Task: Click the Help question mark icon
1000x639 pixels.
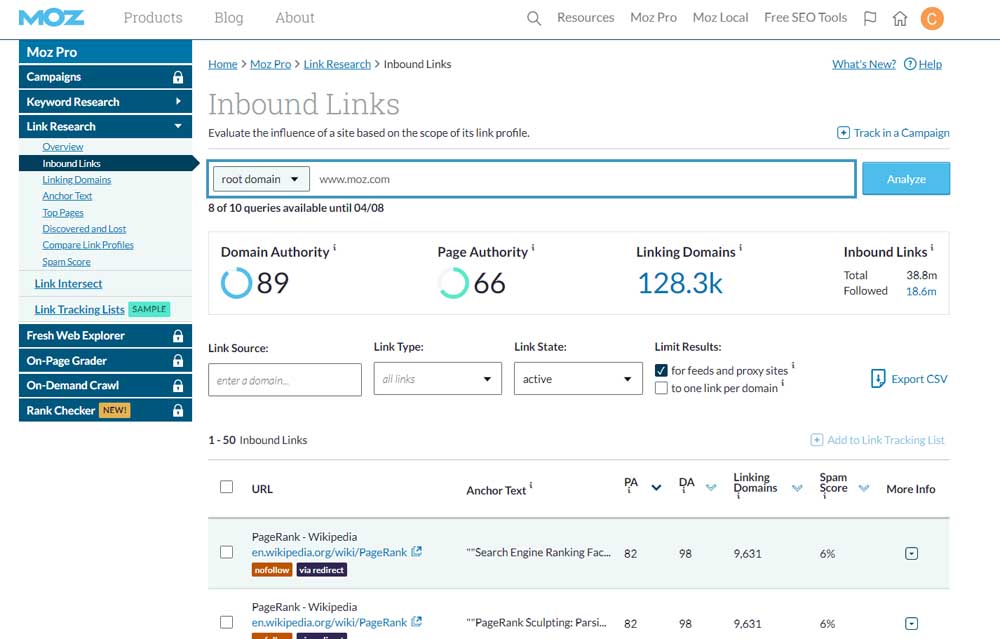Action: pos(910,64)
